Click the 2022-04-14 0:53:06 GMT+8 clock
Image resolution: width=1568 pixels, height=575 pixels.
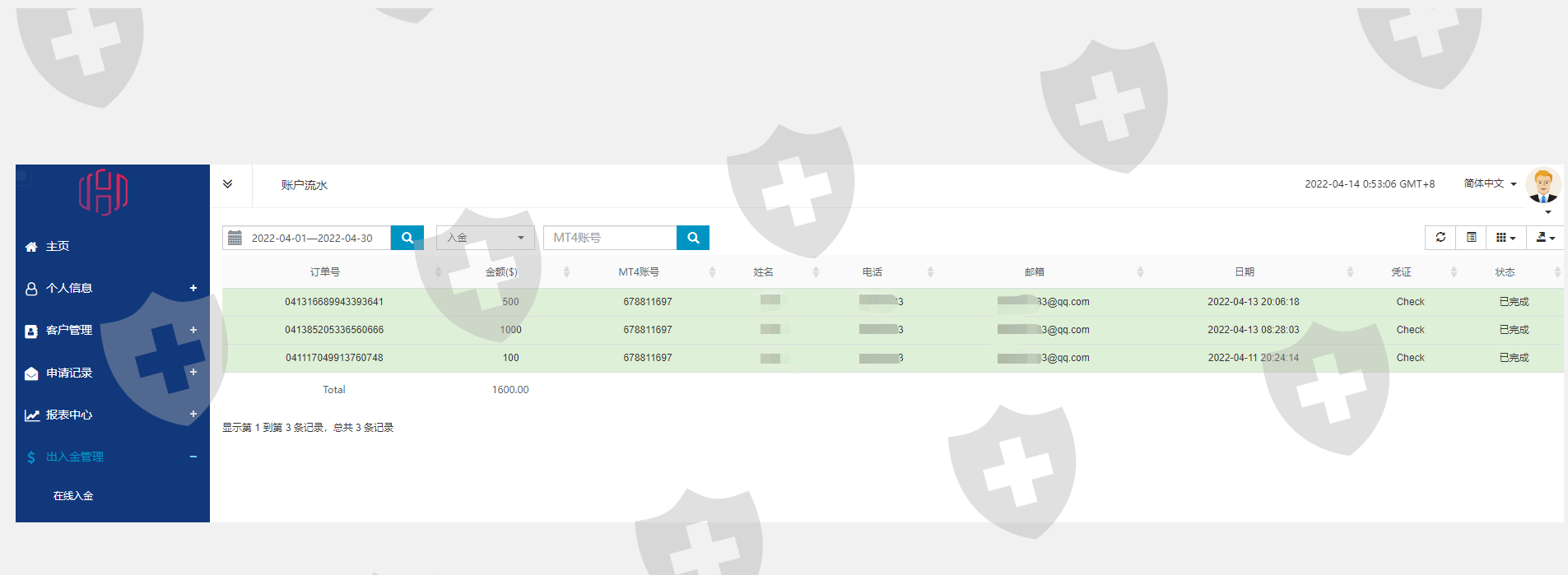(x=1370, y=184)
